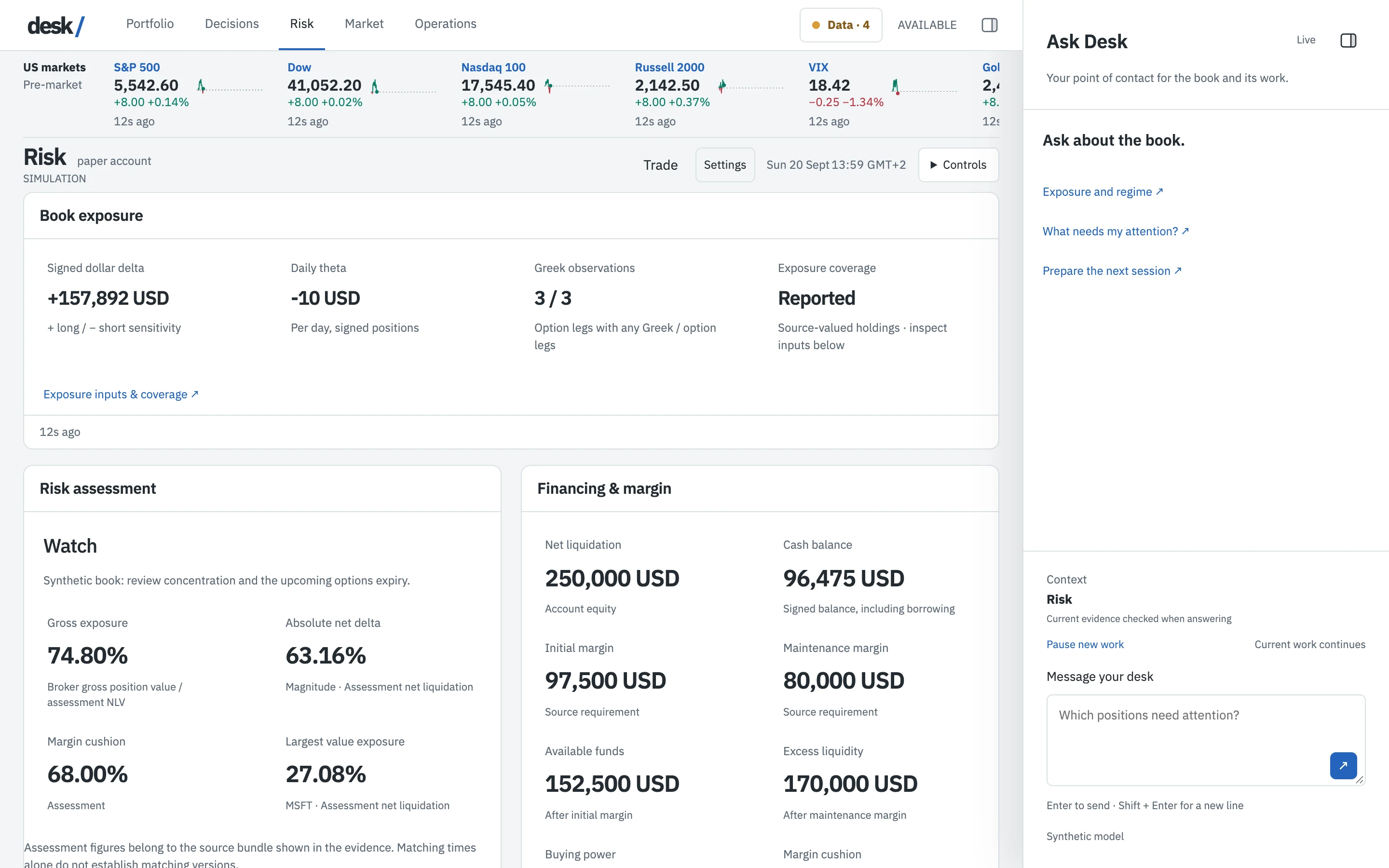
Task: Click the Dow sparkline chart
Action: (x=404, y=86)
